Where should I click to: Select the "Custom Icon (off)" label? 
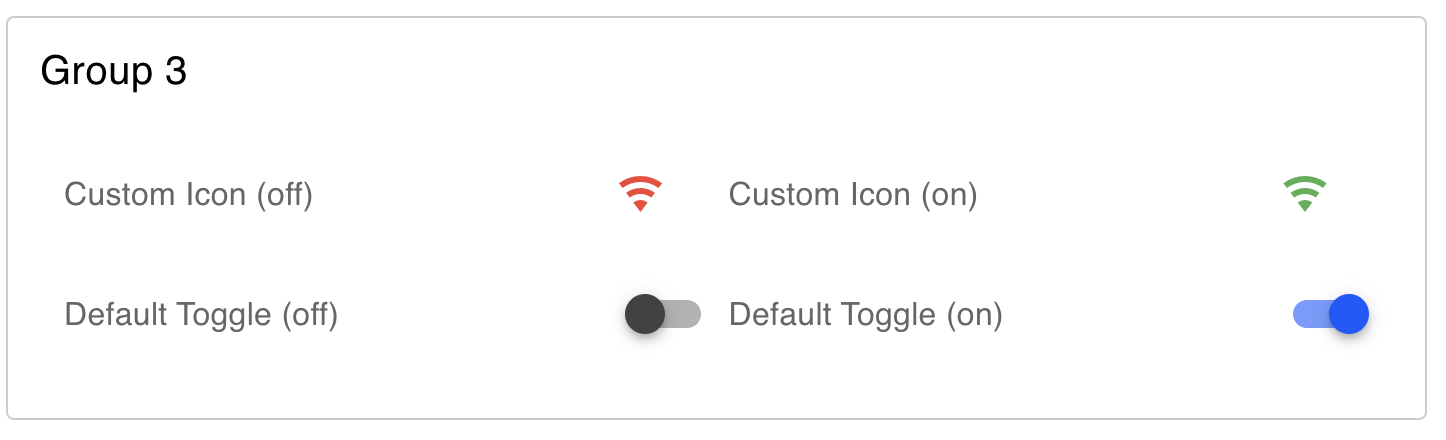point(189,194)
